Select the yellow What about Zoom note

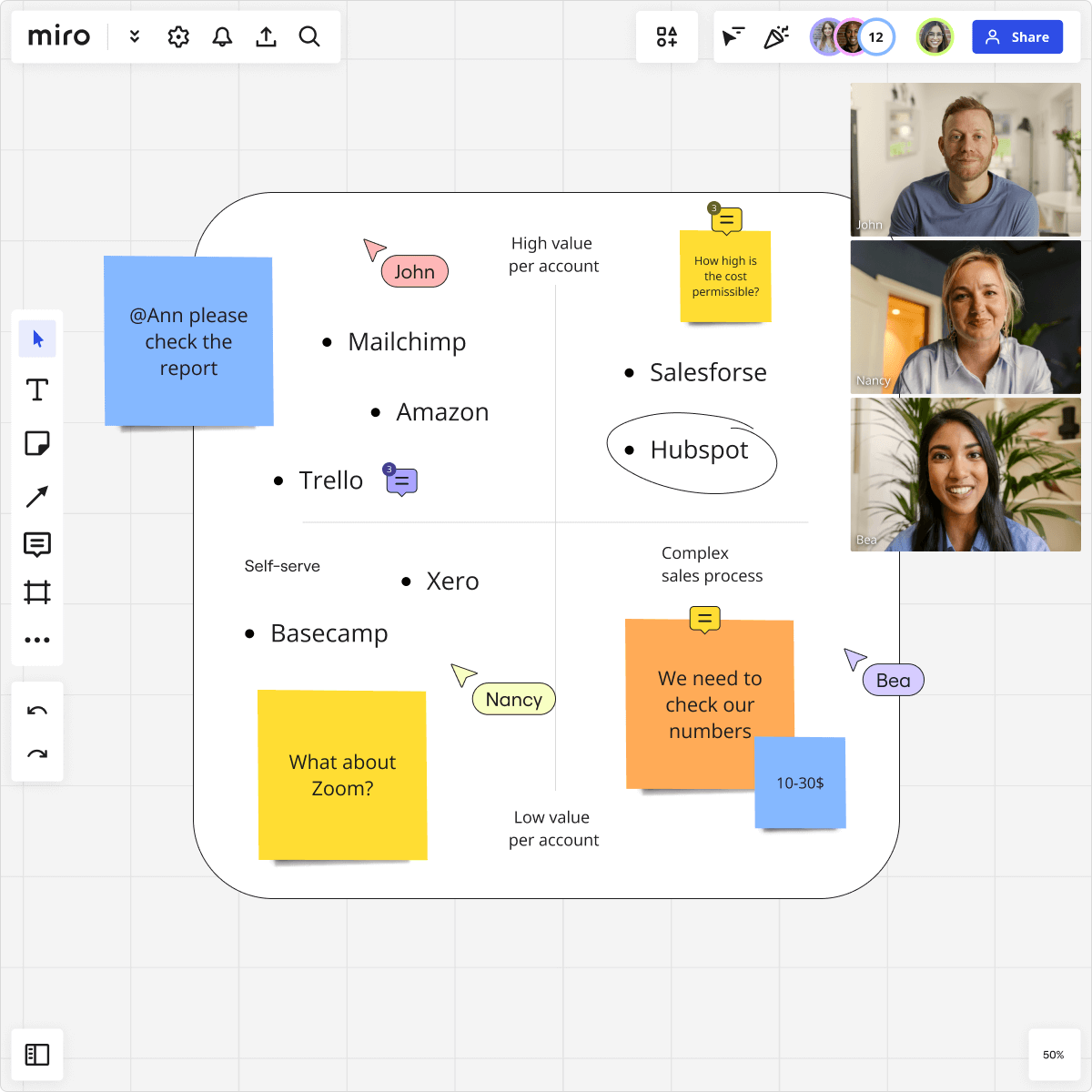tap(342, 775)
